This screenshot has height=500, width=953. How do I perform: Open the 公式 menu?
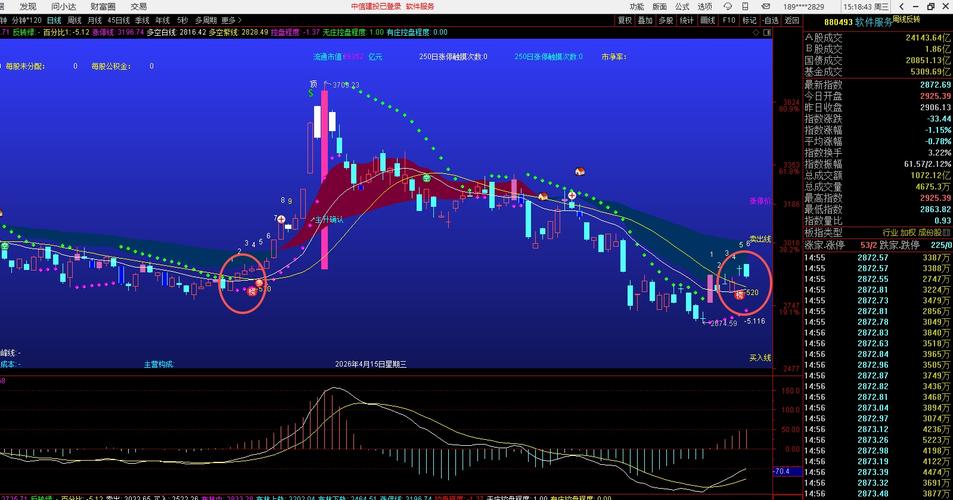pos(682,6)
